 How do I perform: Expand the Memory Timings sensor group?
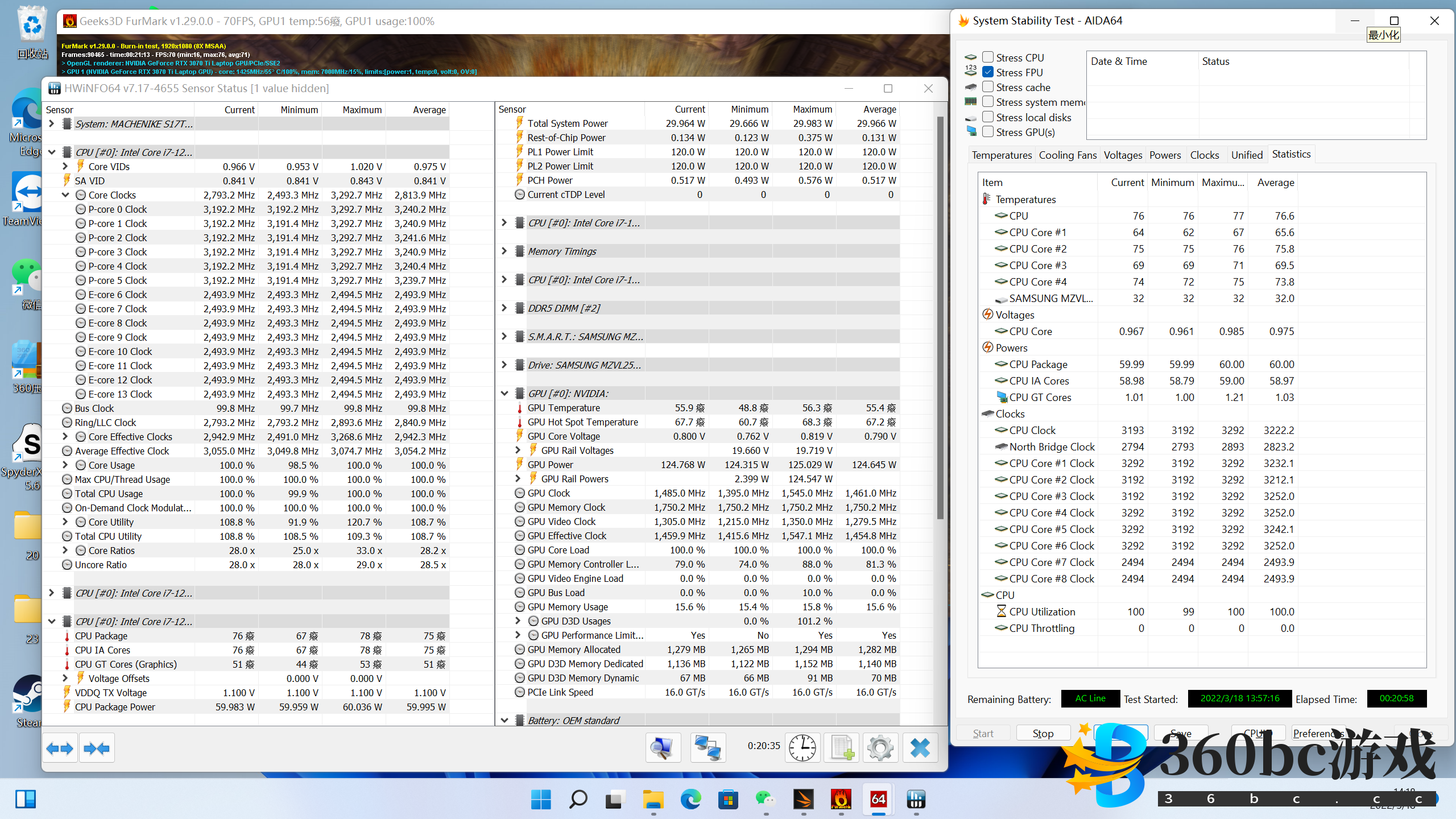click(504, 251)
